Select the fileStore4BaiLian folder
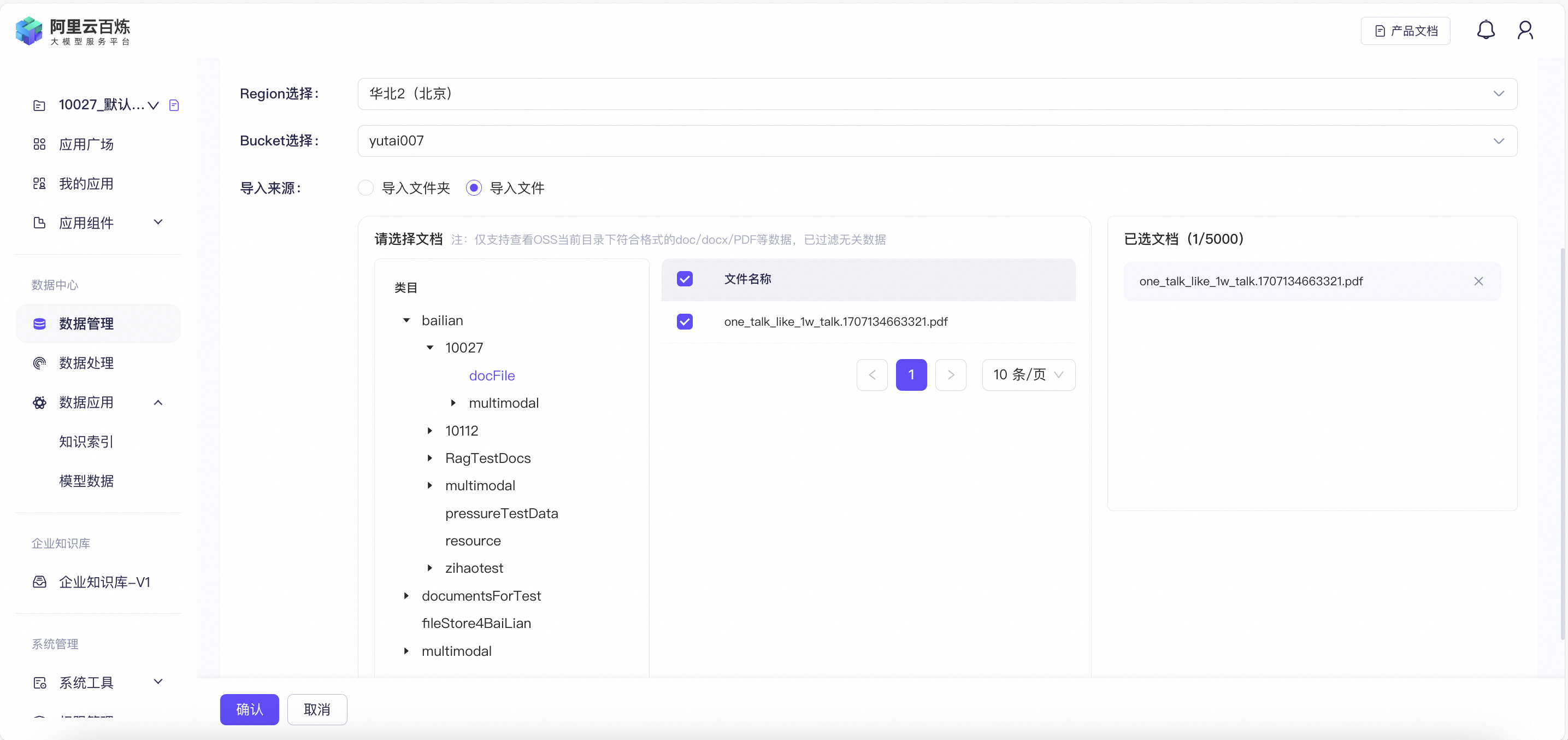This screenshot has height=740, width=1568. [476, 623]
